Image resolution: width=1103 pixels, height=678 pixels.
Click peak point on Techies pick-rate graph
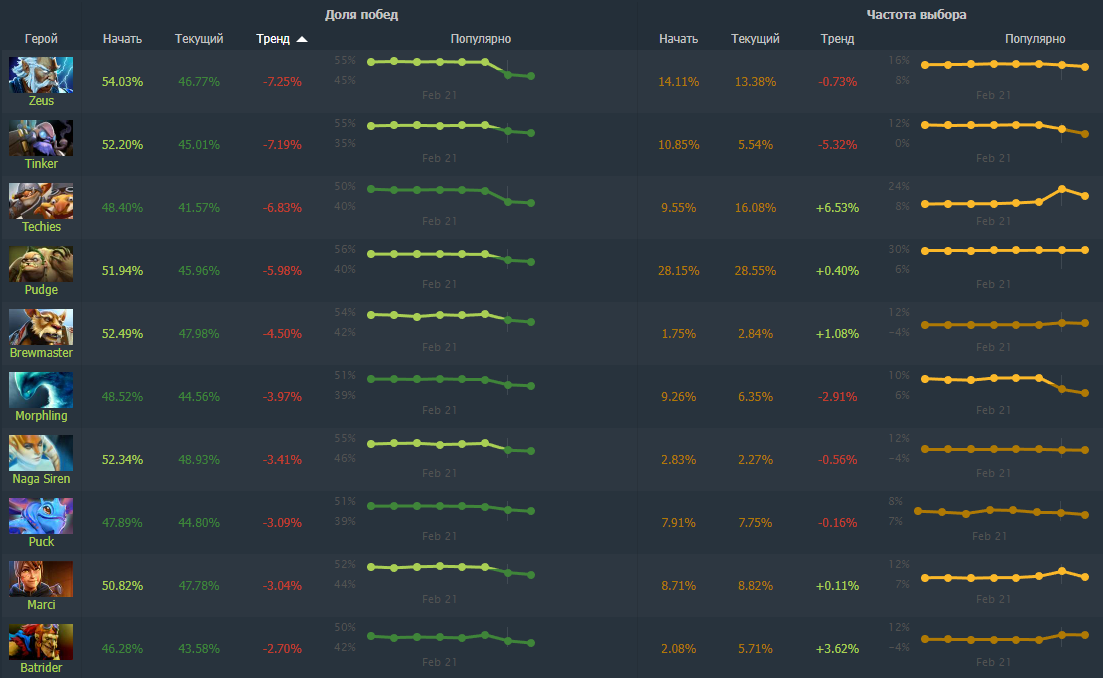pyautogui.click(x=1062, y=189)
